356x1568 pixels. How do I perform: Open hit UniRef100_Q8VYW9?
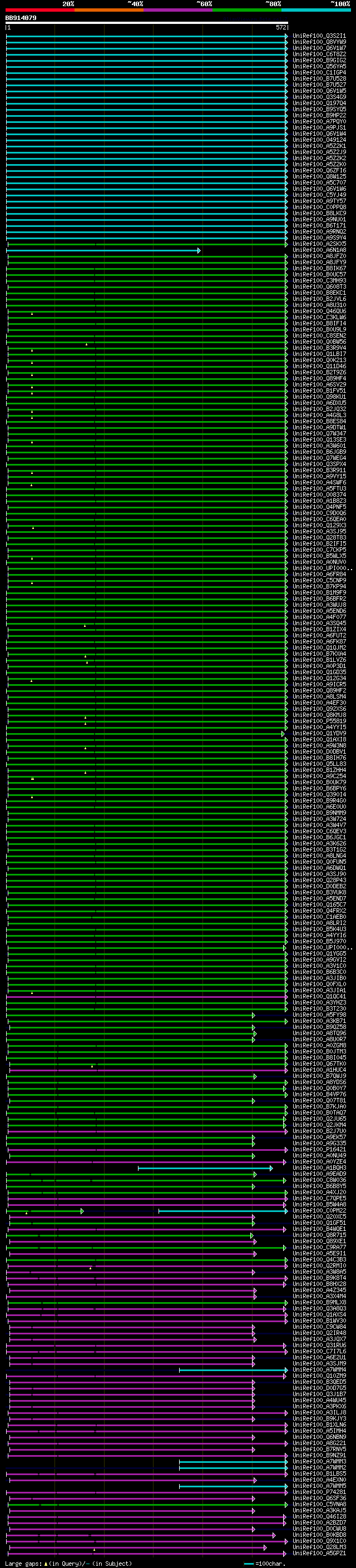point(319,42)
